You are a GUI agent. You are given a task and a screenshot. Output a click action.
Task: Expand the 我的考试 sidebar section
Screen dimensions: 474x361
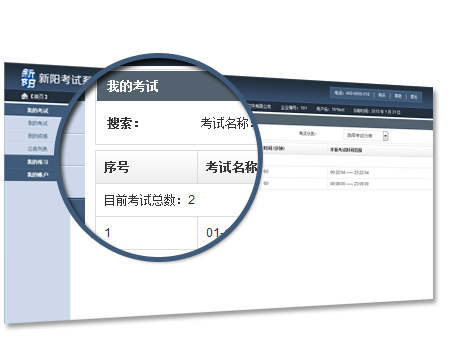[x=38, y=110]
